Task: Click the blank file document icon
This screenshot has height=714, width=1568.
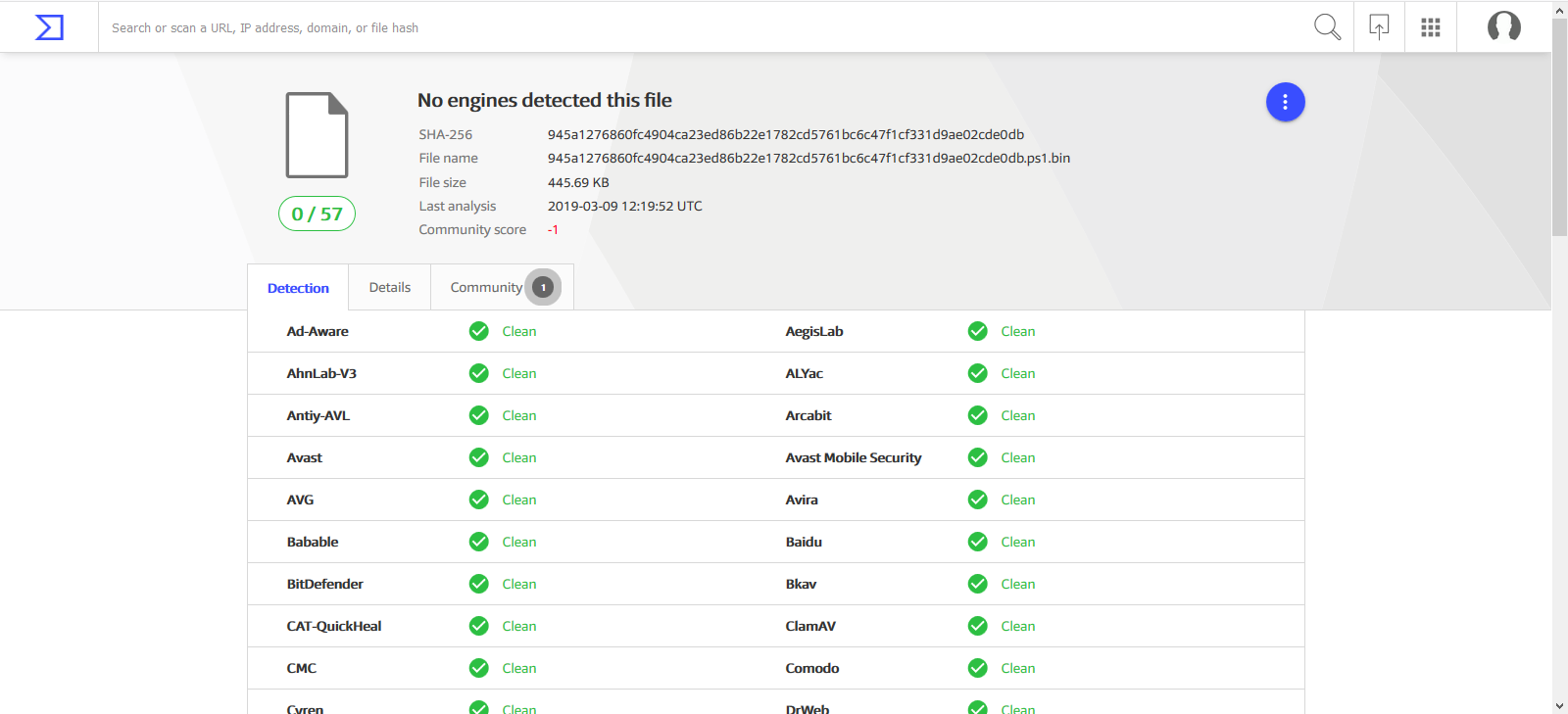Action: (x=317, y=135)
